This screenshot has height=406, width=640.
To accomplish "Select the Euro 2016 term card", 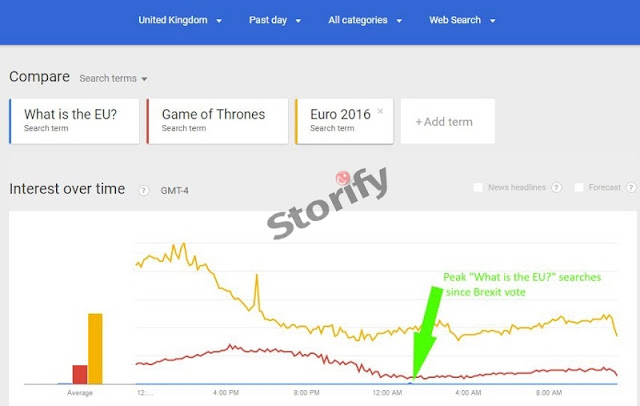I will point(344,121).
